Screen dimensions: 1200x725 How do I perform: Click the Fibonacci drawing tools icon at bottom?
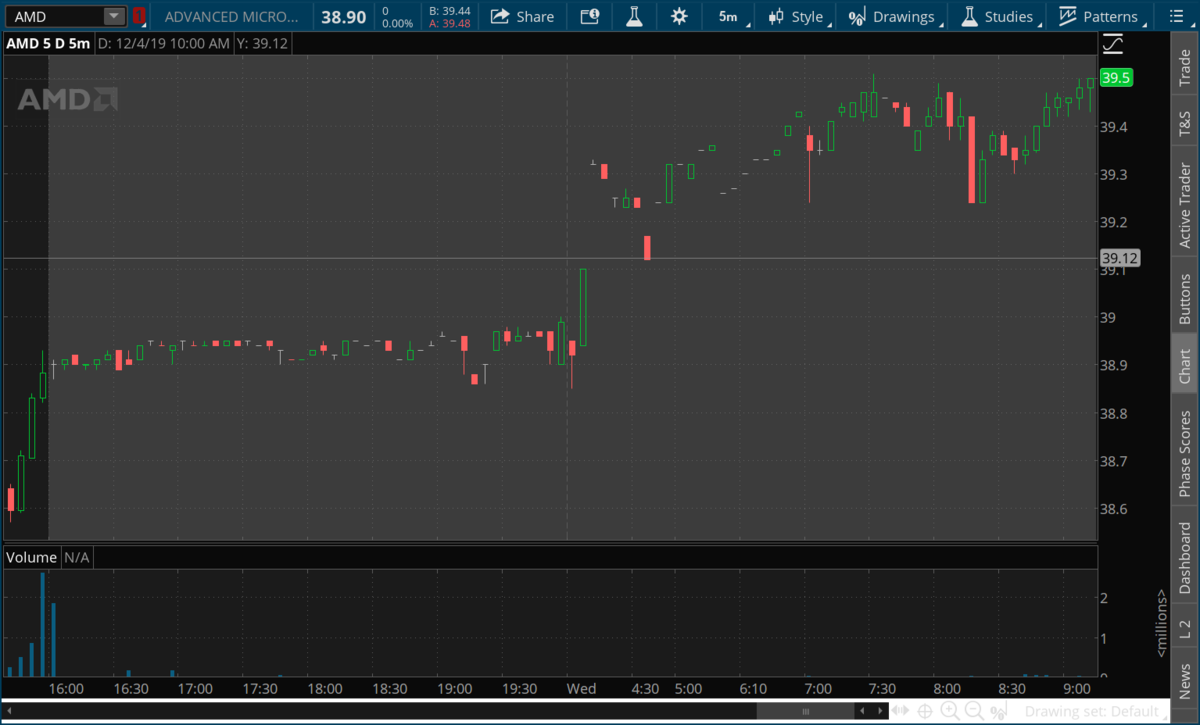click(x=996, y=711)
